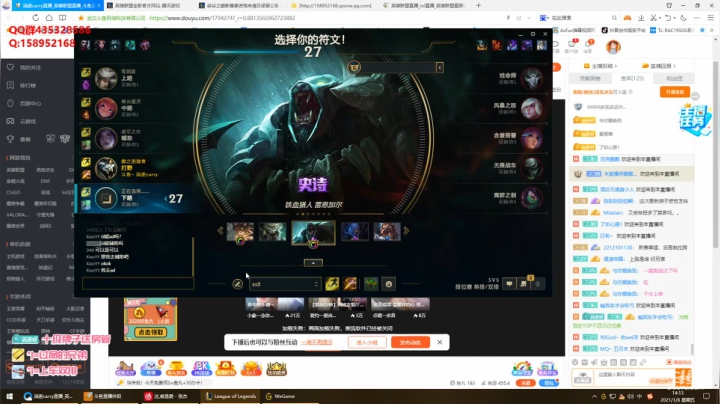Open the rune page edit pencil icon
Viewport: 720px width, 404px height.
(x=237, y=284)
